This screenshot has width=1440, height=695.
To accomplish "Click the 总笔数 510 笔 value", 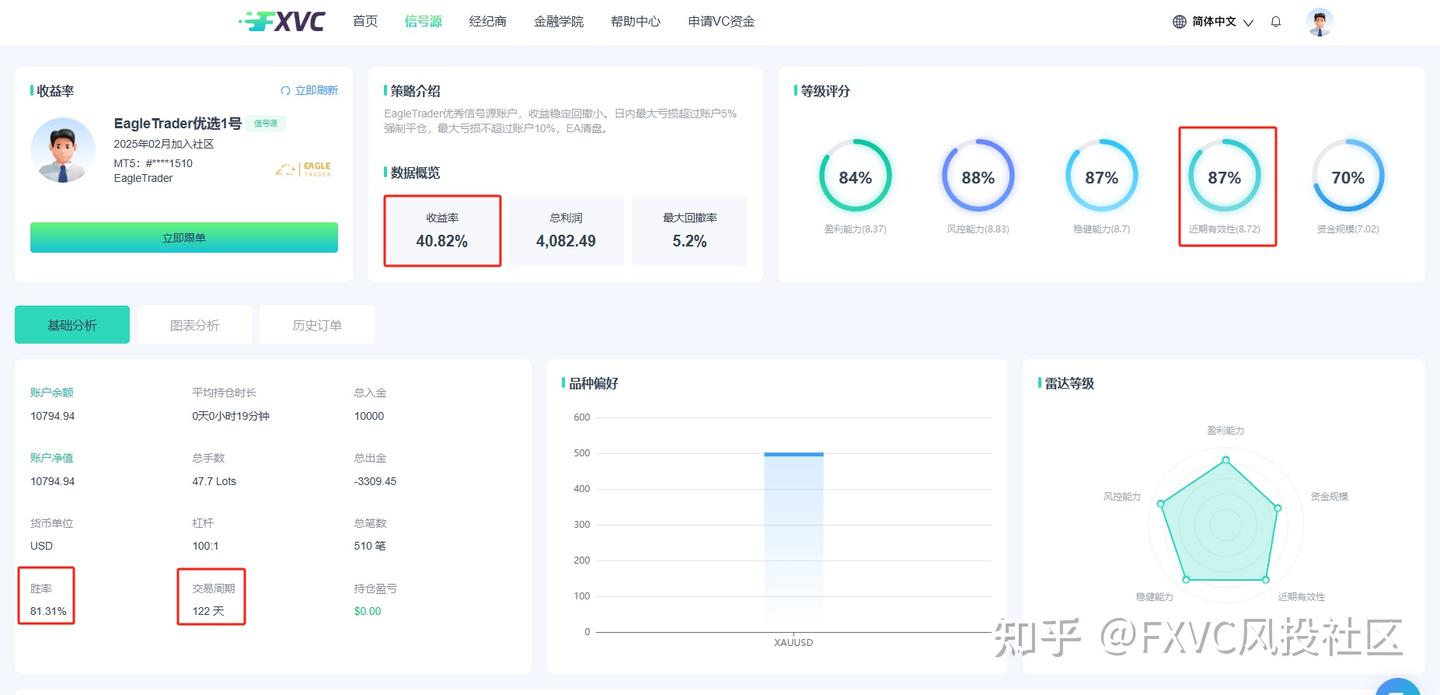I will pyautogui.click(x=370, y=546).
